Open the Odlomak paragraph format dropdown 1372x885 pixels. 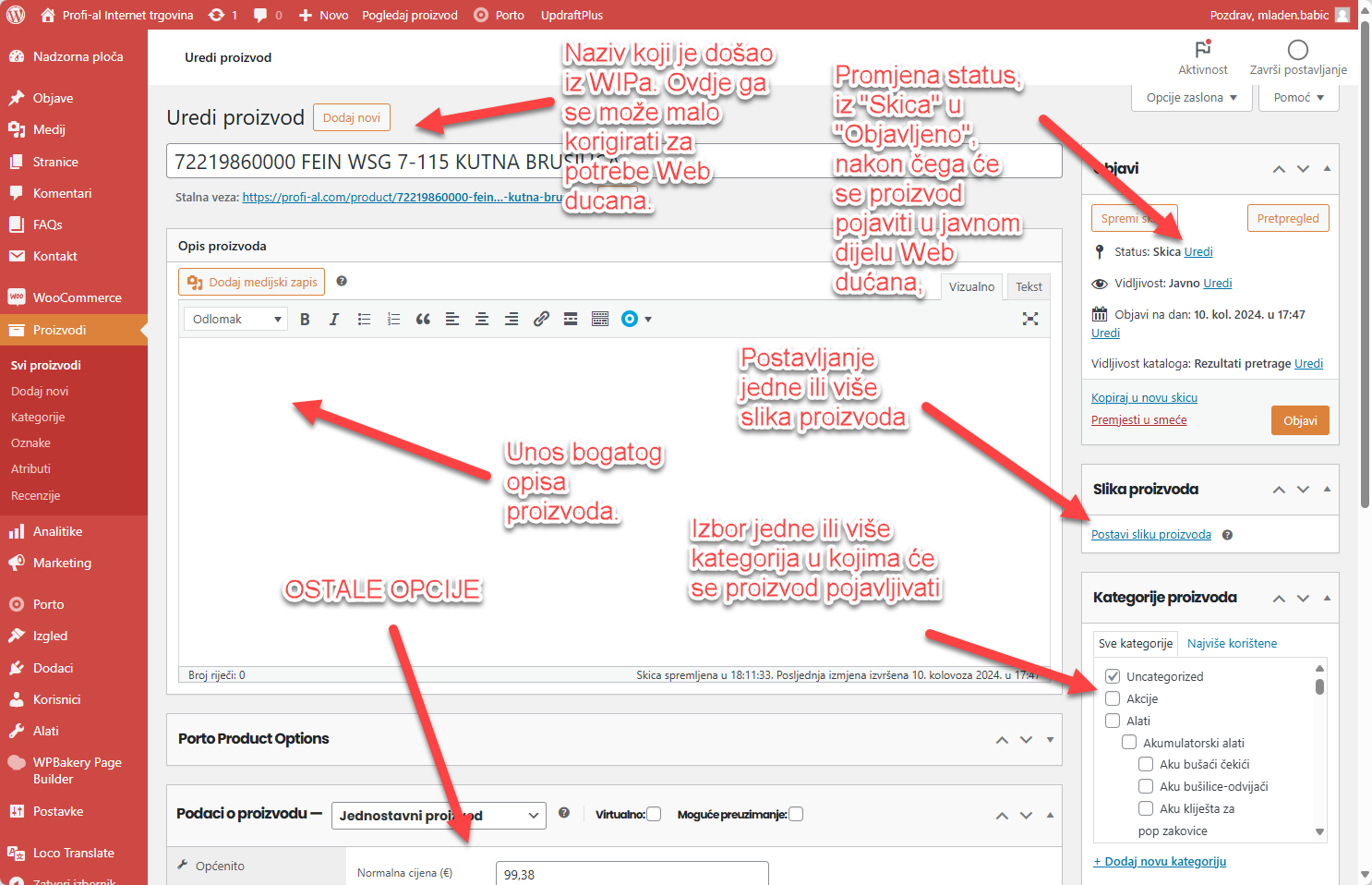click(235, 320)
